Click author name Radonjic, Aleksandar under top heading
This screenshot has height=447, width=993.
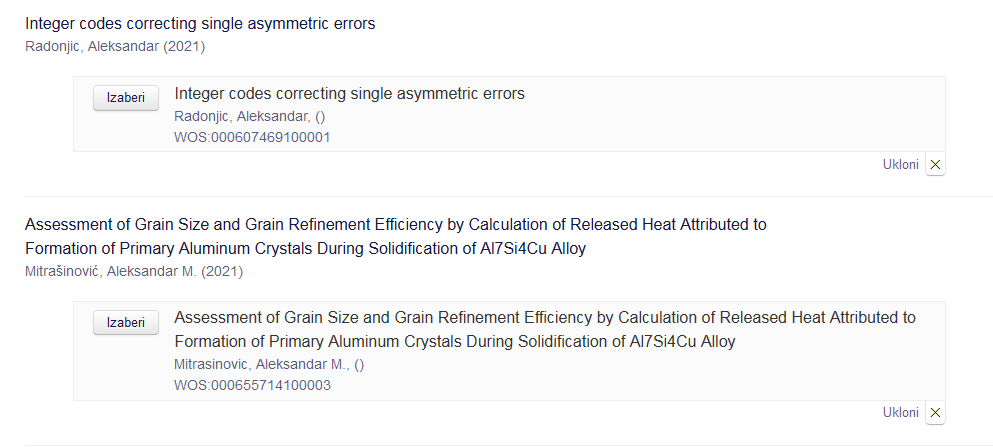(92, 46)
